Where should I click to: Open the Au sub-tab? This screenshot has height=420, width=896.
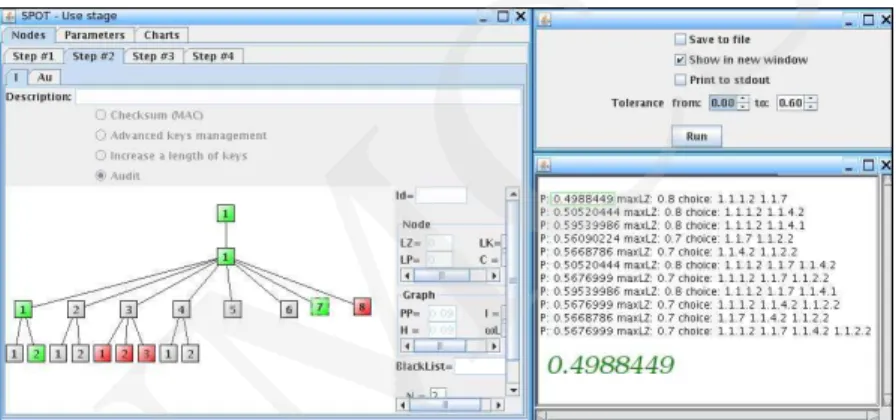click(45, 77)
